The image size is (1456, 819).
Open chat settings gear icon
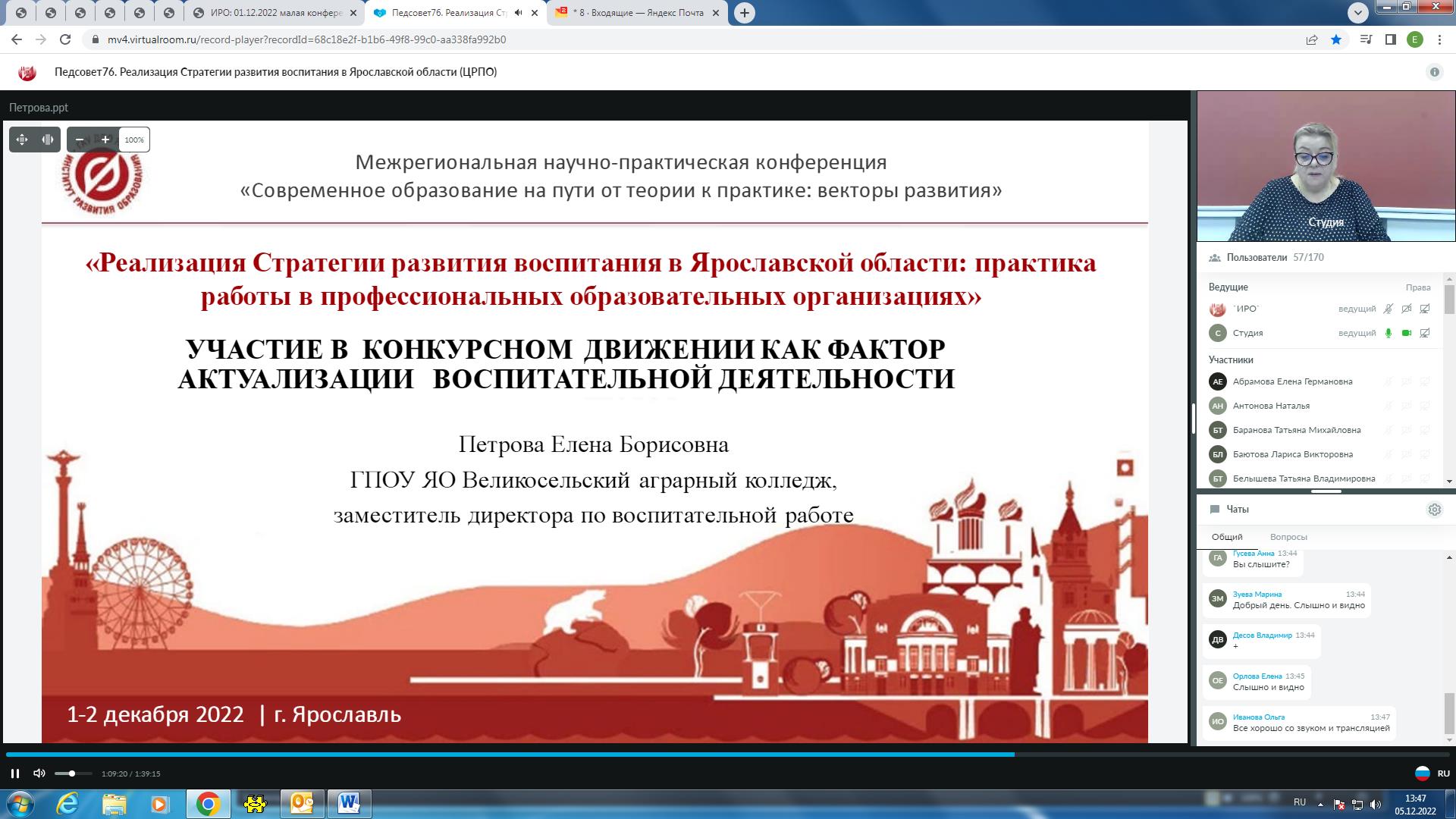(1434, 510)
